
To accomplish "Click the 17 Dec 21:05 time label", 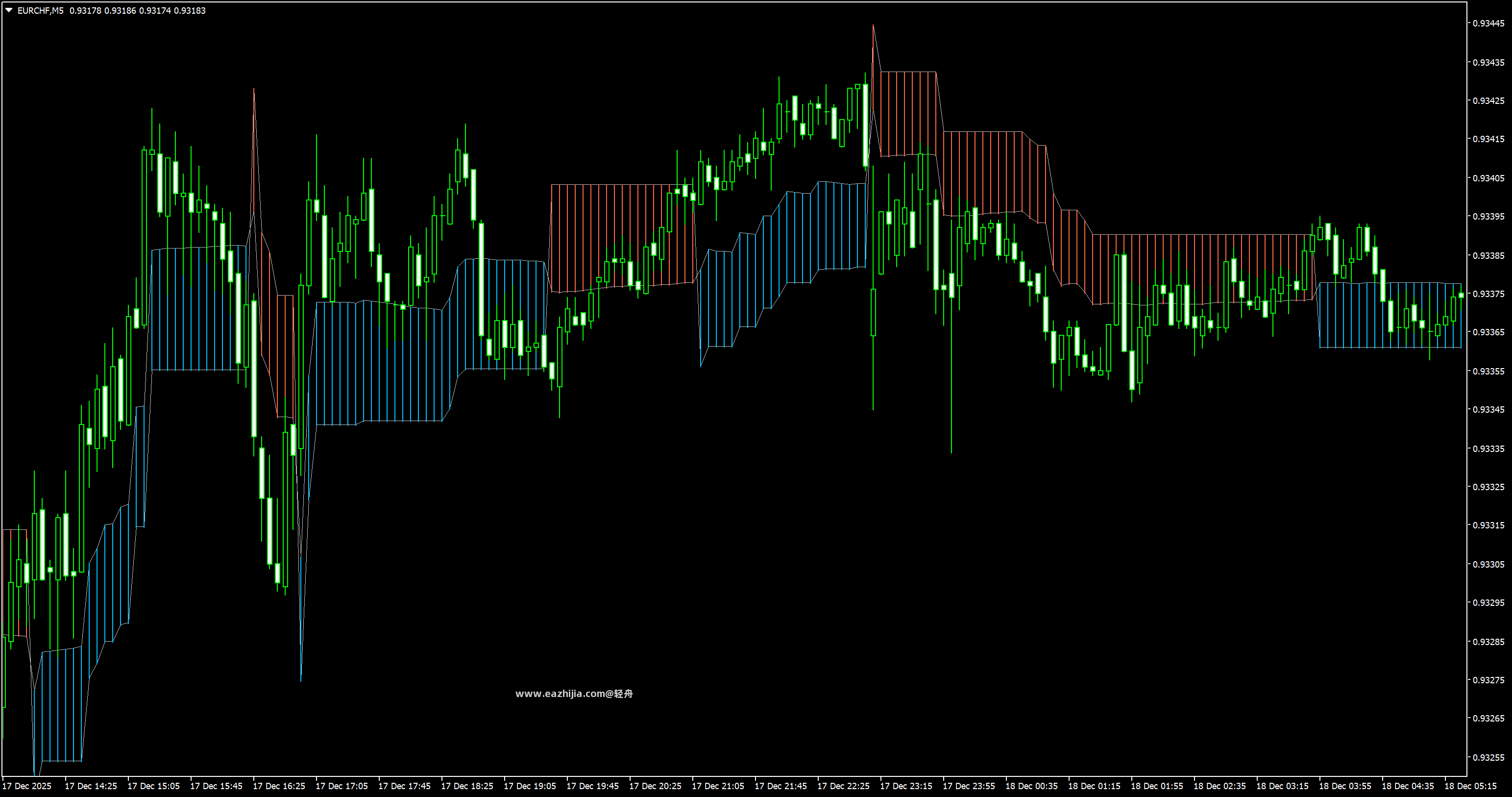I will click(718, 786).
